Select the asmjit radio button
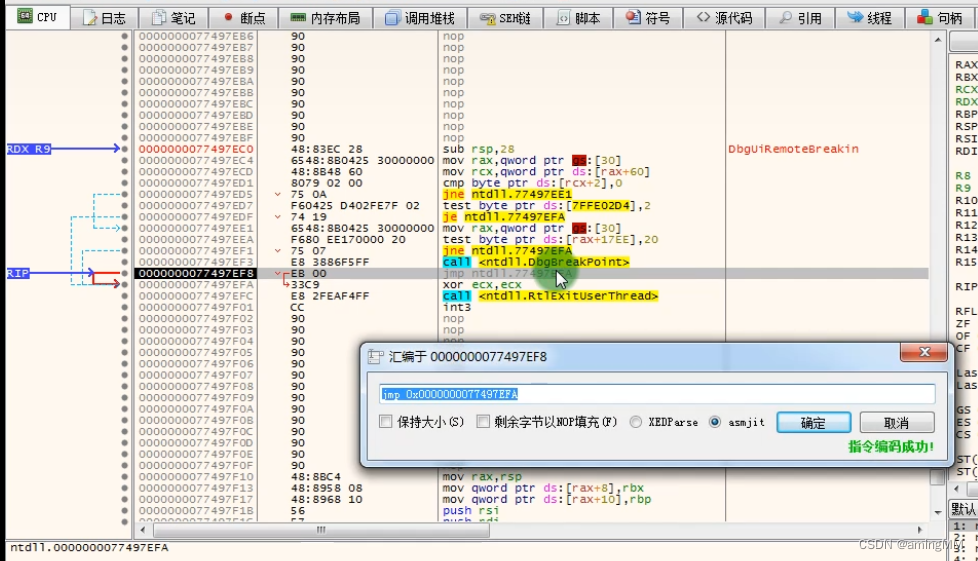978x561 pixels. tap(715, 422)
